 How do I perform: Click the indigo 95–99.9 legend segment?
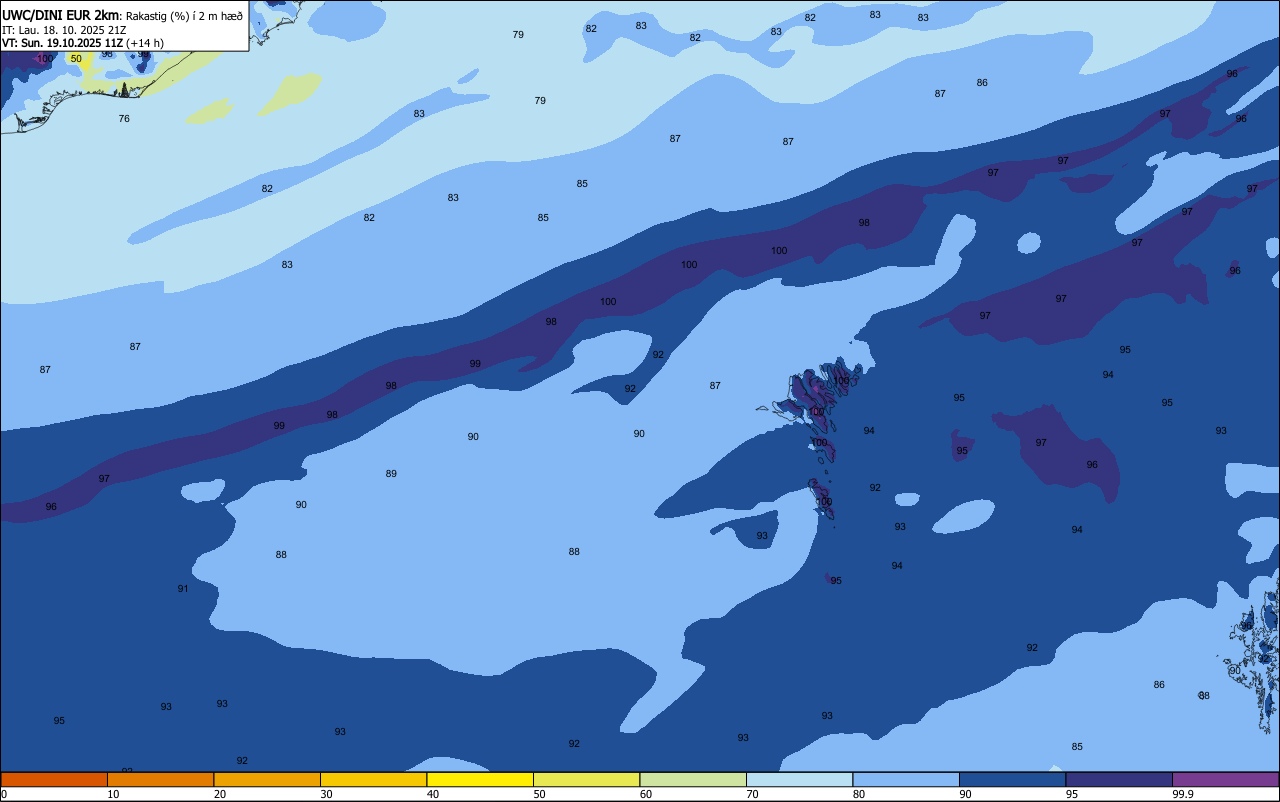pos(1119,779)
